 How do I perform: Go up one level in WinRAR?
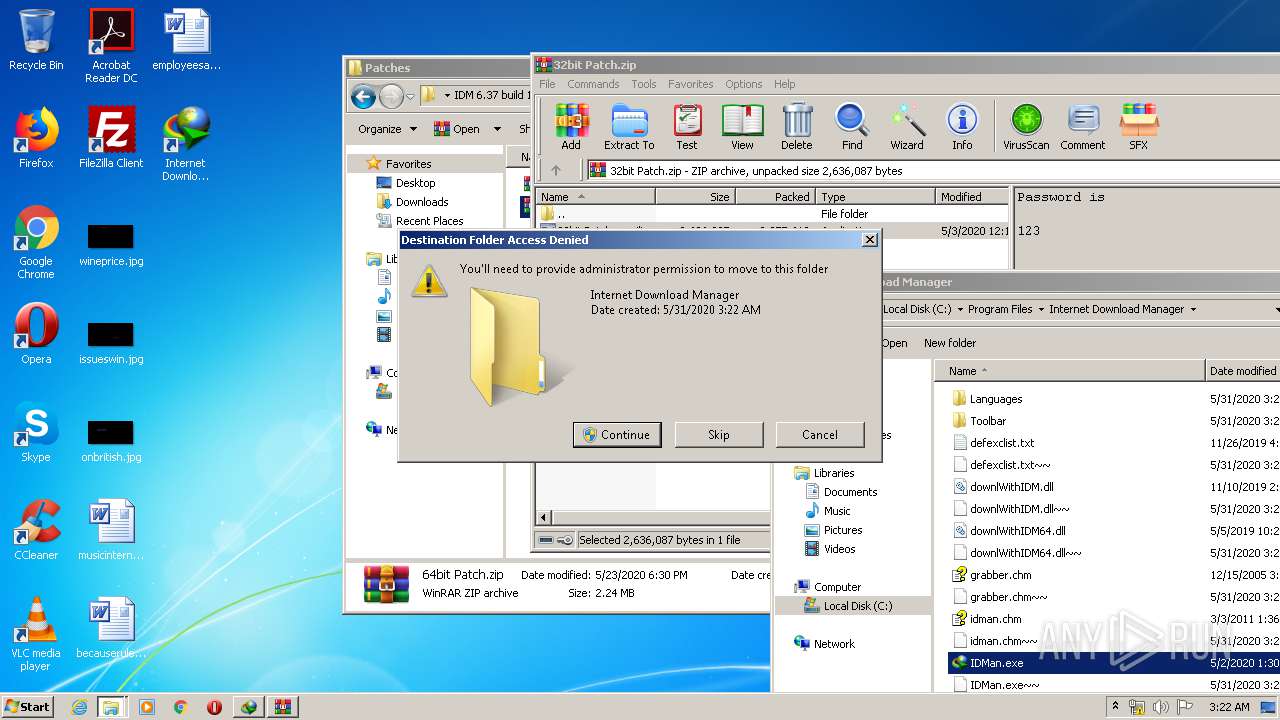[x=556, y=171]
